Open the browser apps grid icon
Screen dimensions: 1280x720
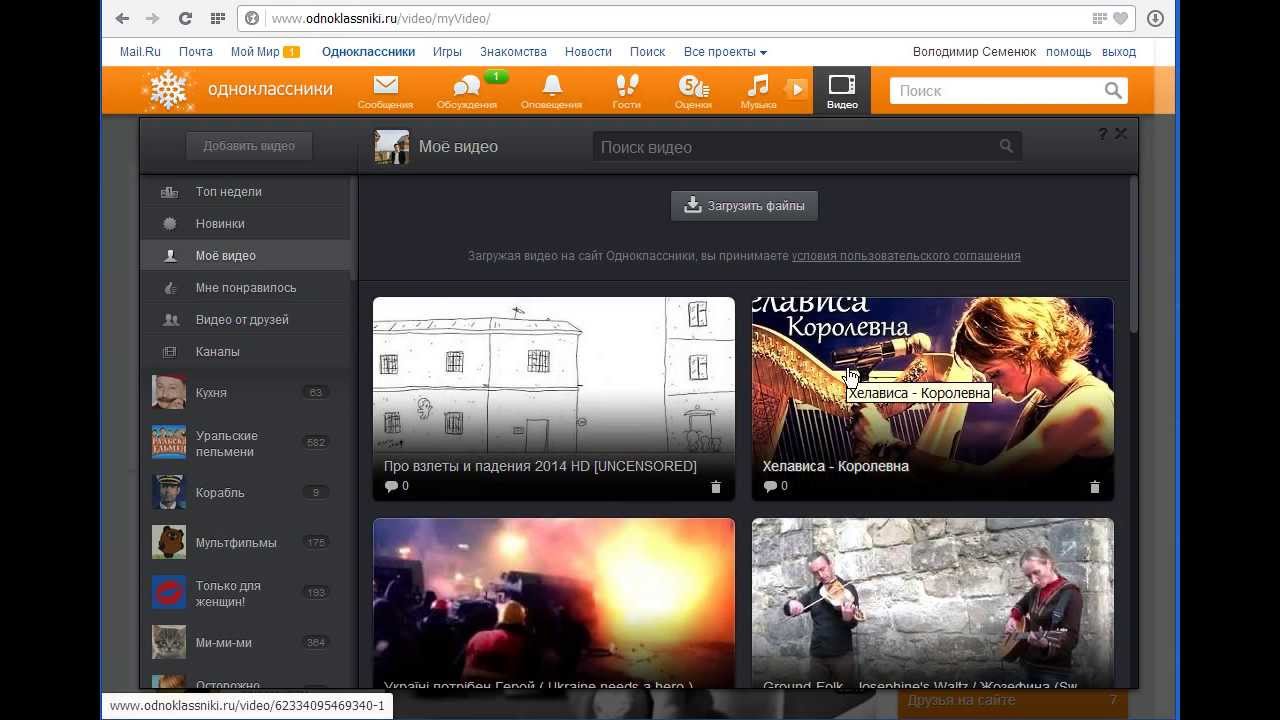click(217, 18)
